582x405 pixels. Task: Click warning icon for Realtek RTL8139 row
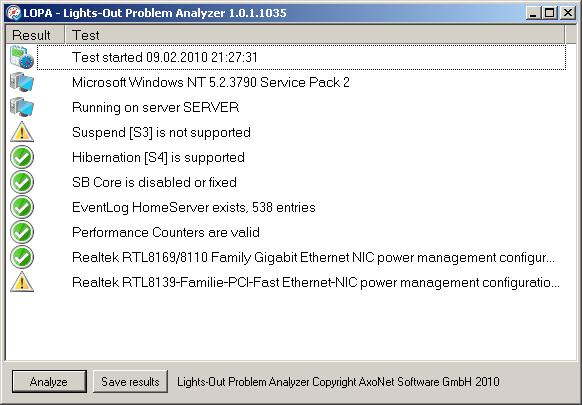pyautogui.click(x=22, y=282)
